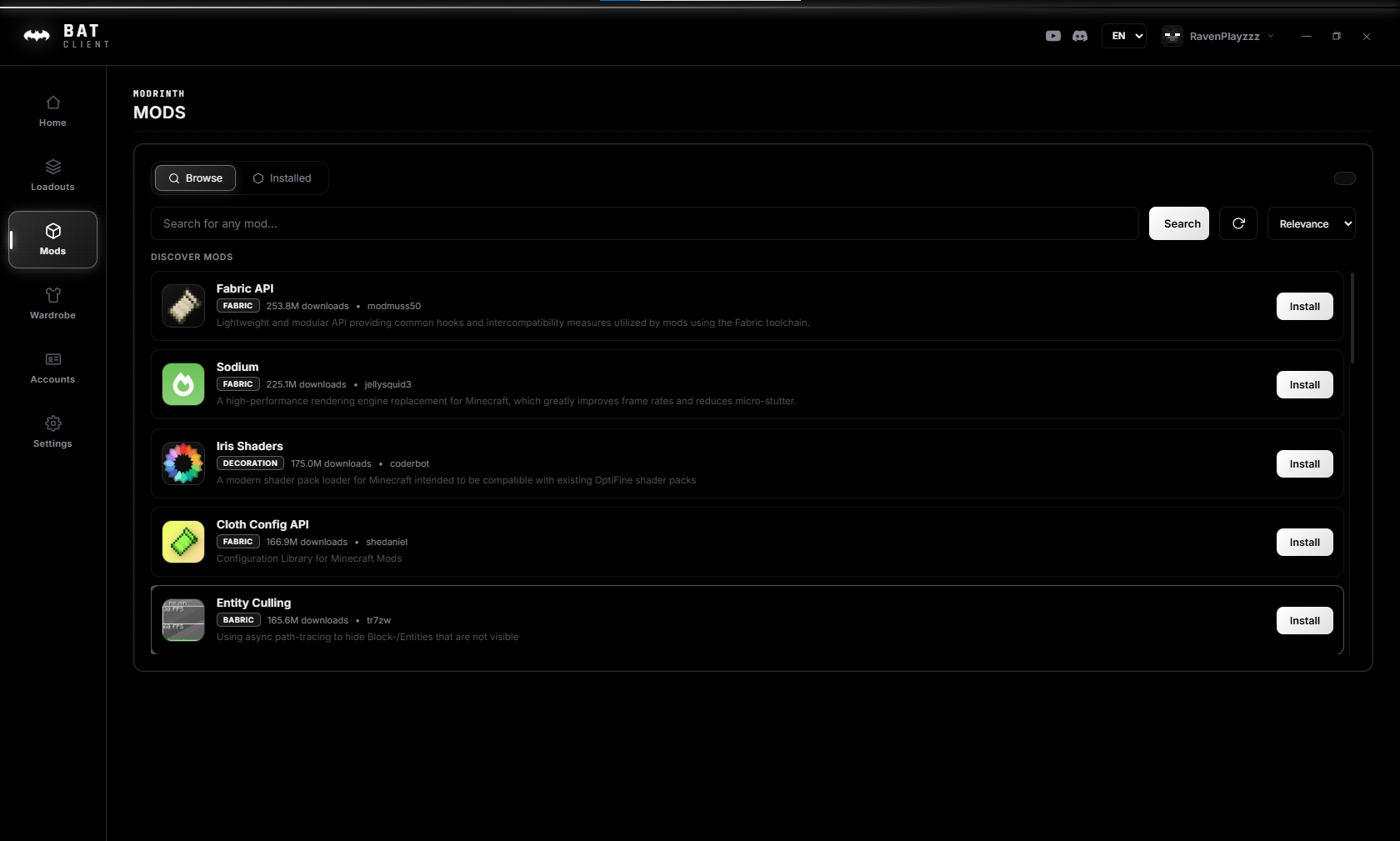This screenshot has height=841, width=1400.
Task: Click the refresh mods icon button
Action: pos(1238,223)
